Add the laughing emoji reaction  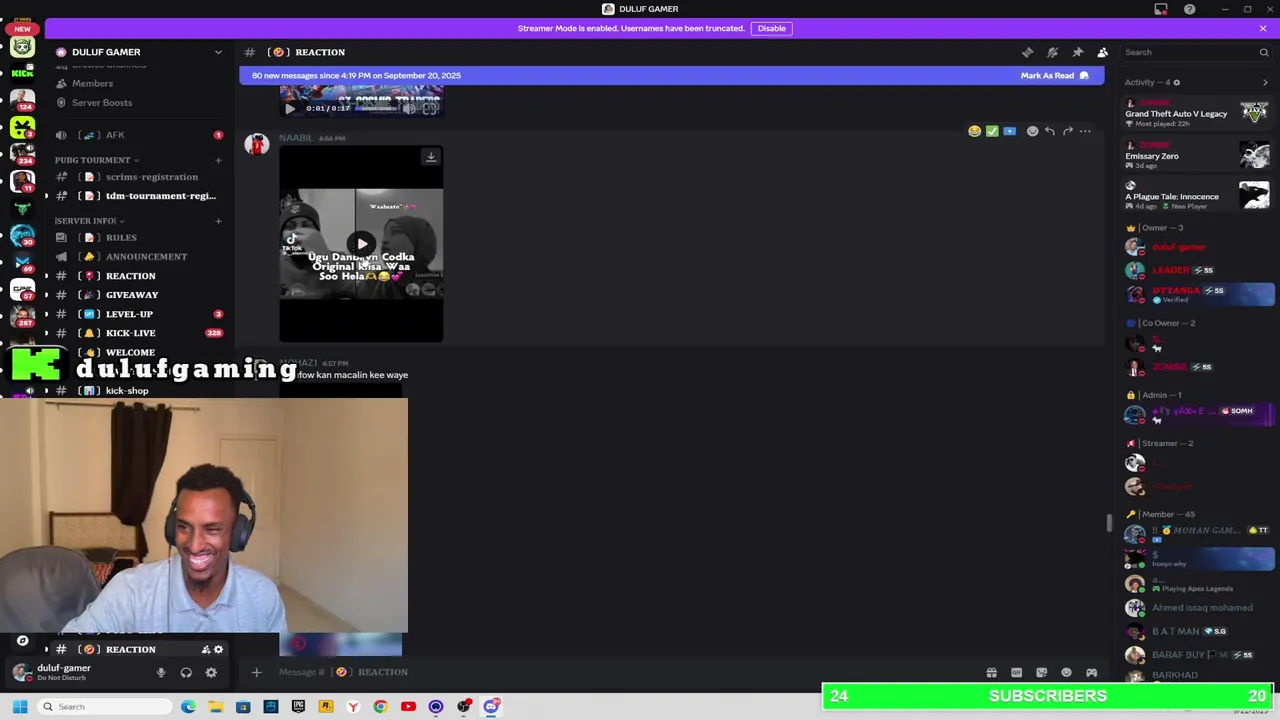(x=974, y=131)
